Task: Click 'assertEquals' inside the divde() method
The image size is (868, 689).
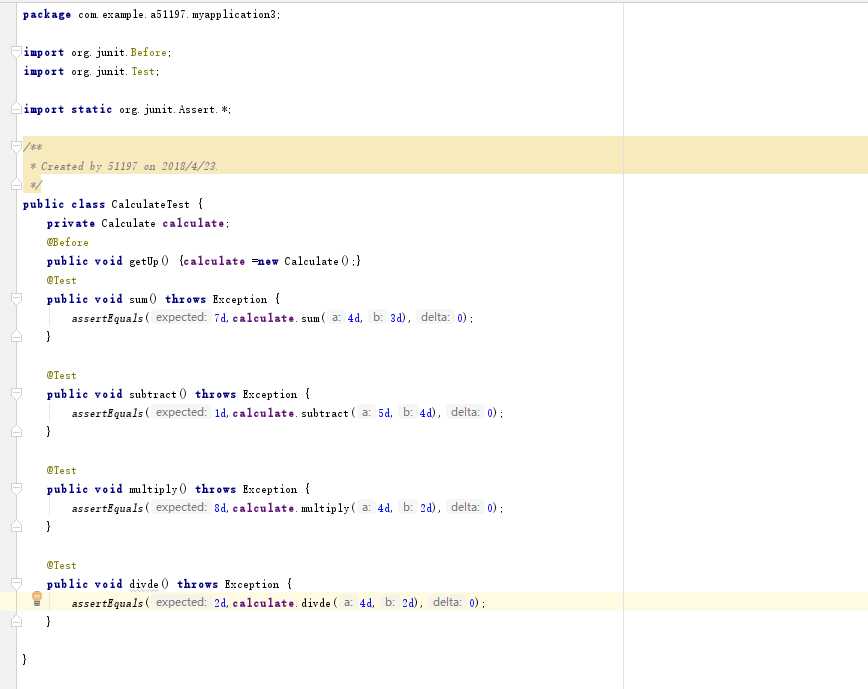Action: coord(107,603)
